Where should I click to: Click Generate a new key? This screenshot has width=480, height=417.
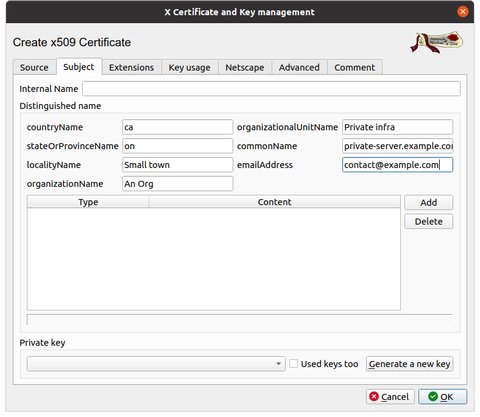pos(409,364)
